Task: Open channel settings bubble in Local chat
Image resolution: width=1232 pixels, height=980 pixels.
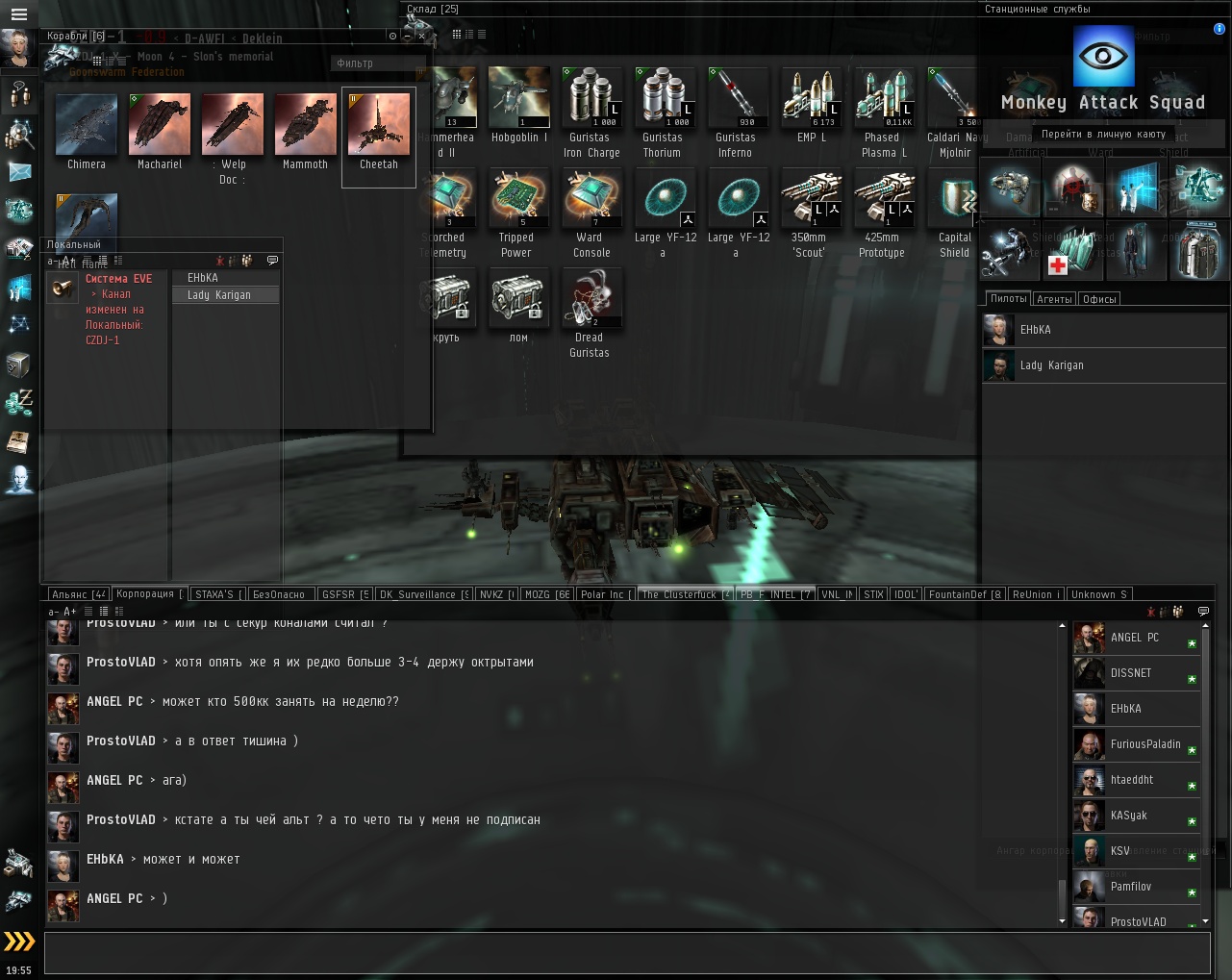Action: (x=272, y=260)
